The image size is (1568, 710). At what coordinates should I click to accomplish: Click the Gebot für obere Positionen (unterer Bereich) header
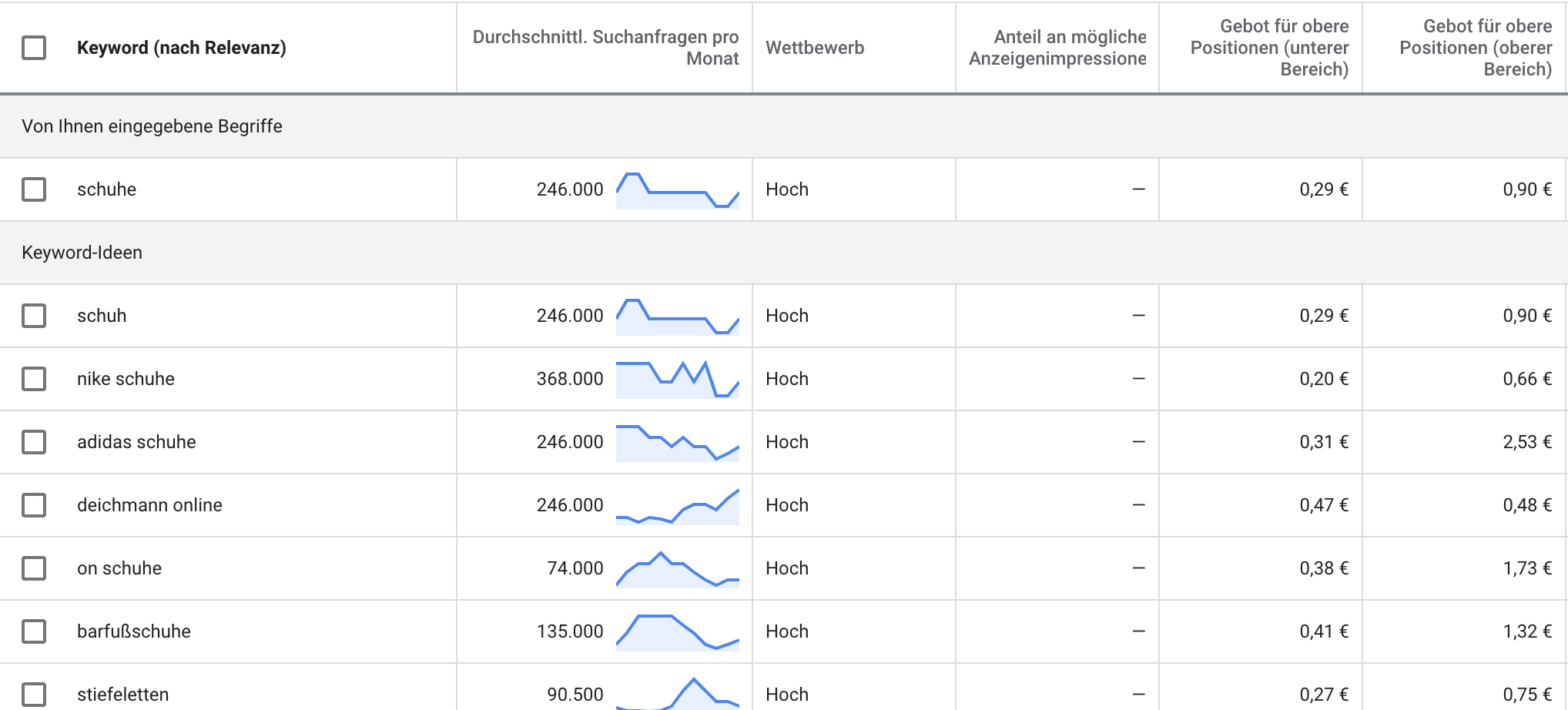1269,48
